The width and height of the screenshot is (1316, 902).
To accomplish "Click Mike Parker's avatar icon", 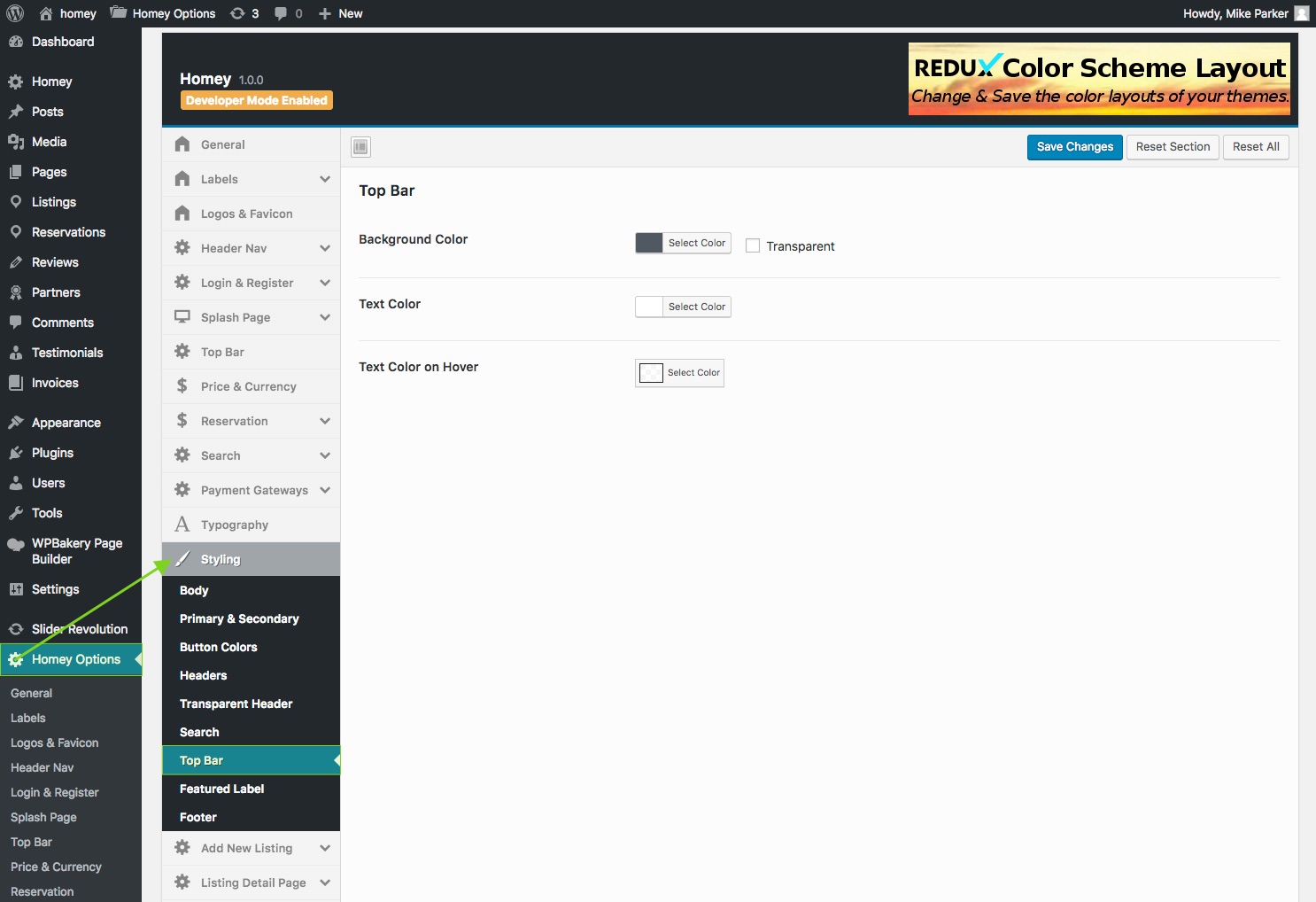I will [1302, 13].
